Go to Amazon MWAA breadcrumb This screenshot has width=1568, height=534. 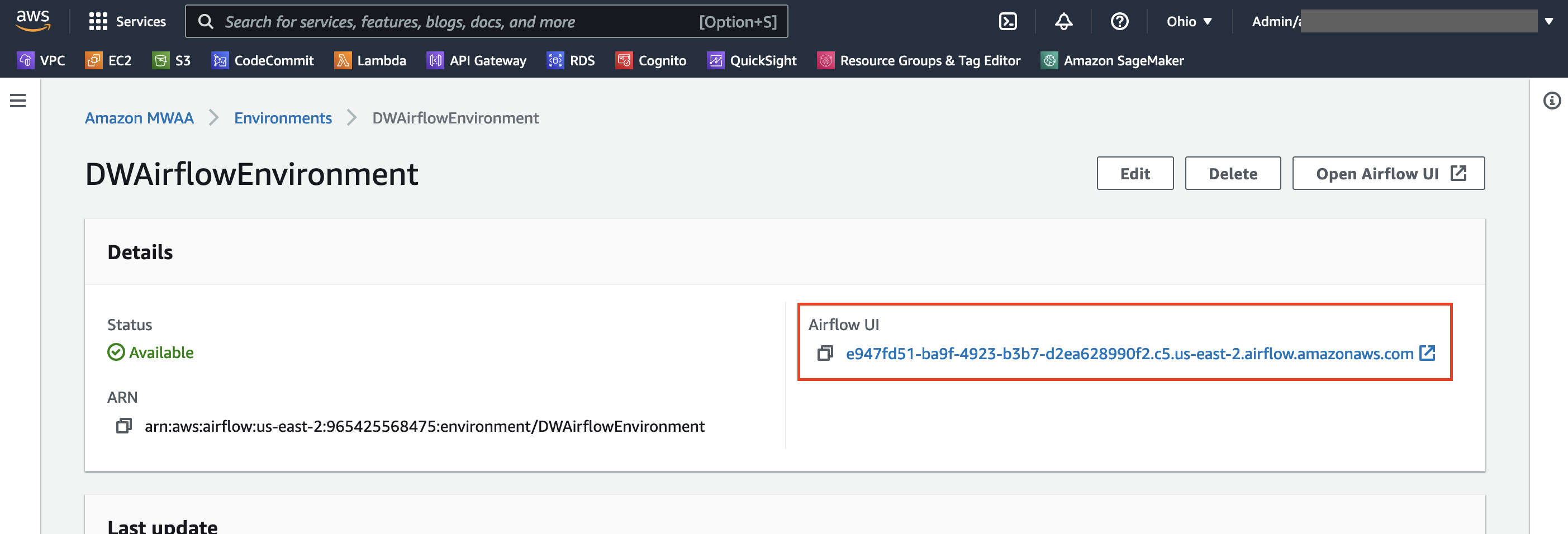[139, 117]
